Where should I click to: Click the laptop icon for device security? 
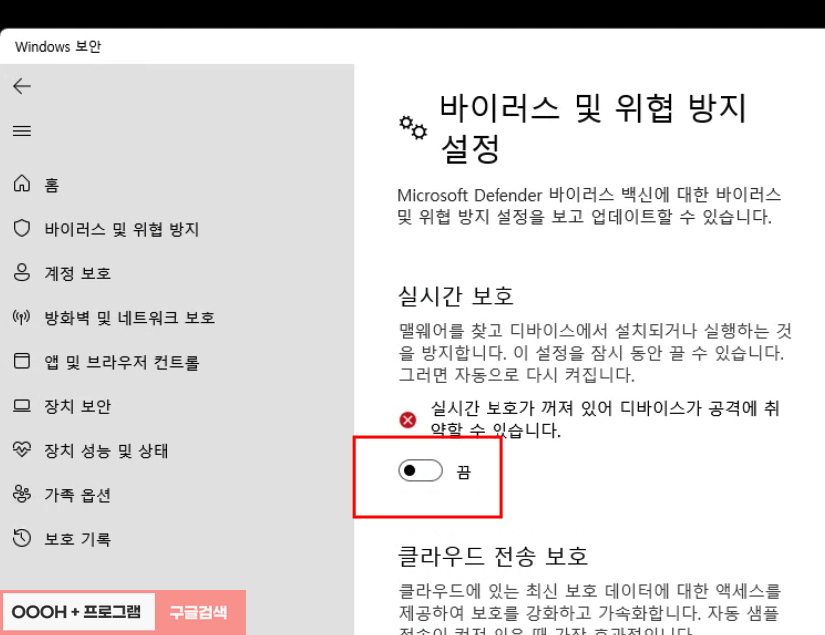click(x=22, y=406)
